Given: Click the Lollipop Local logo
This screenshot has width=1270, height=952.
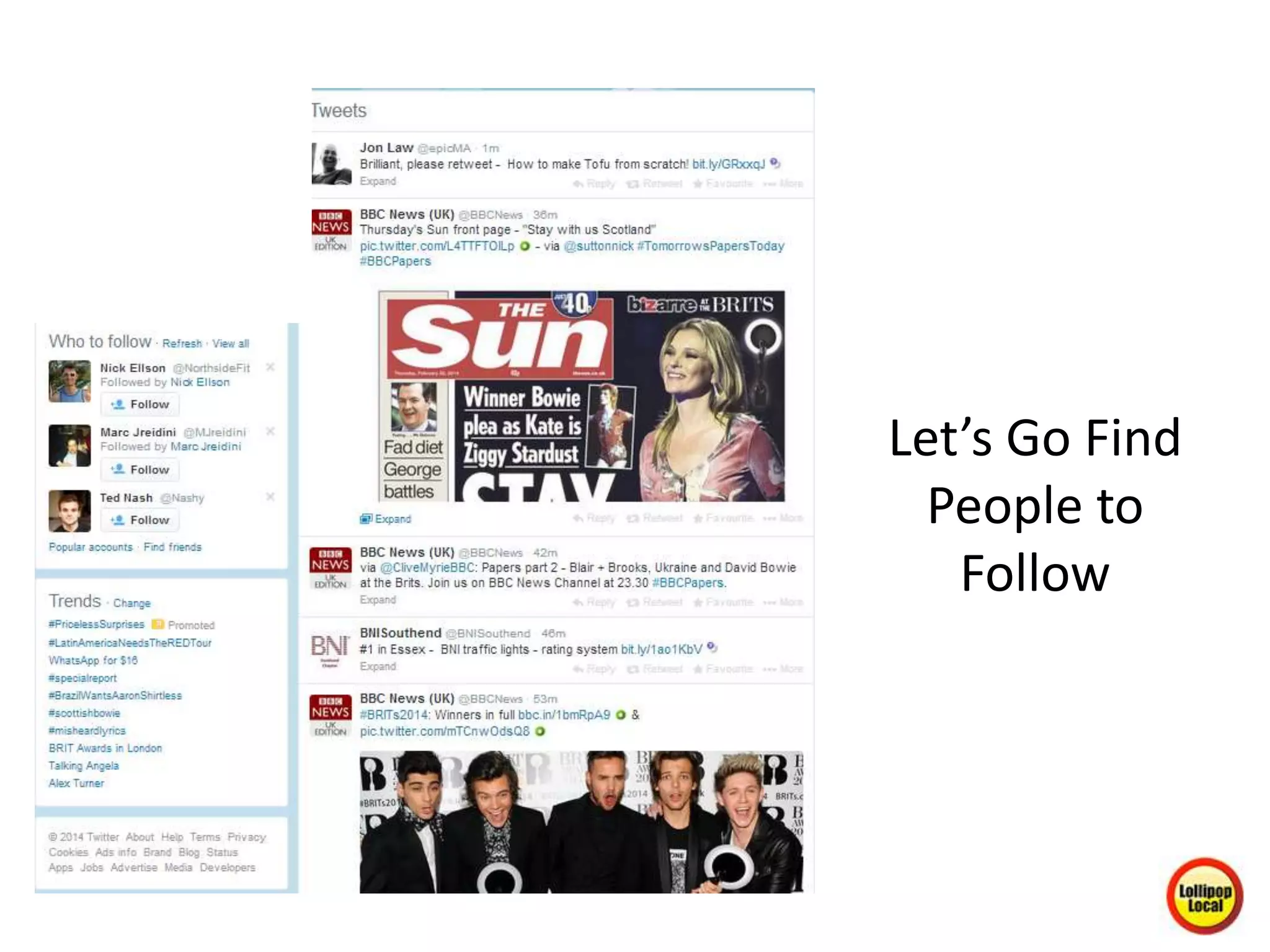Looking at the screenshot, I should coord(1205,896).
